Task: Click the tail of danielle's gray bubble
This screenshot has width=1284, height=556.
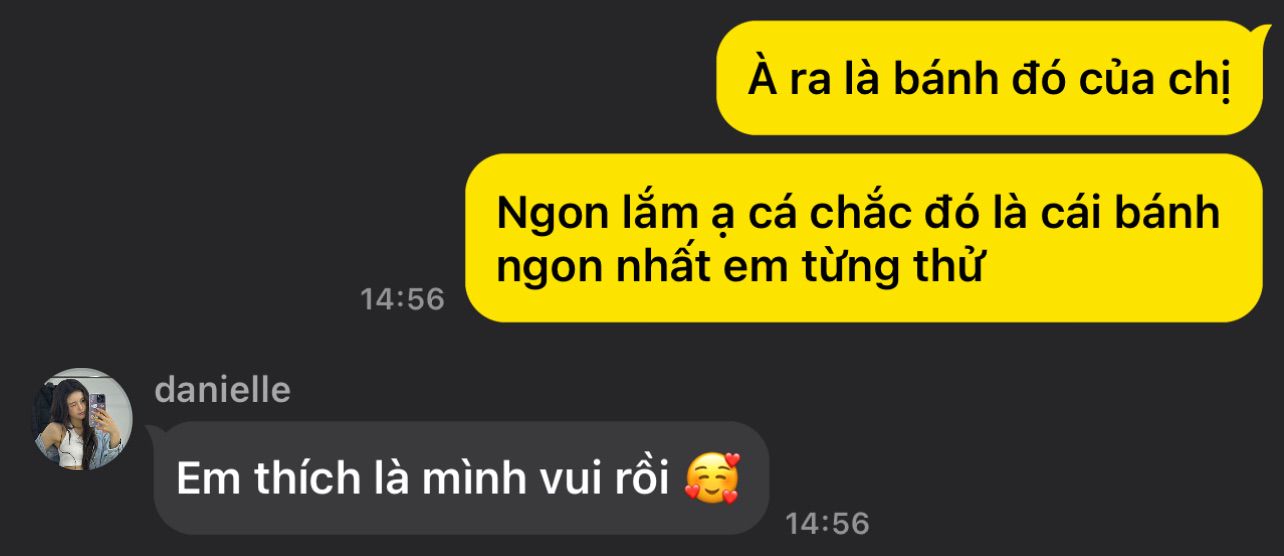Action: point(155,433)
